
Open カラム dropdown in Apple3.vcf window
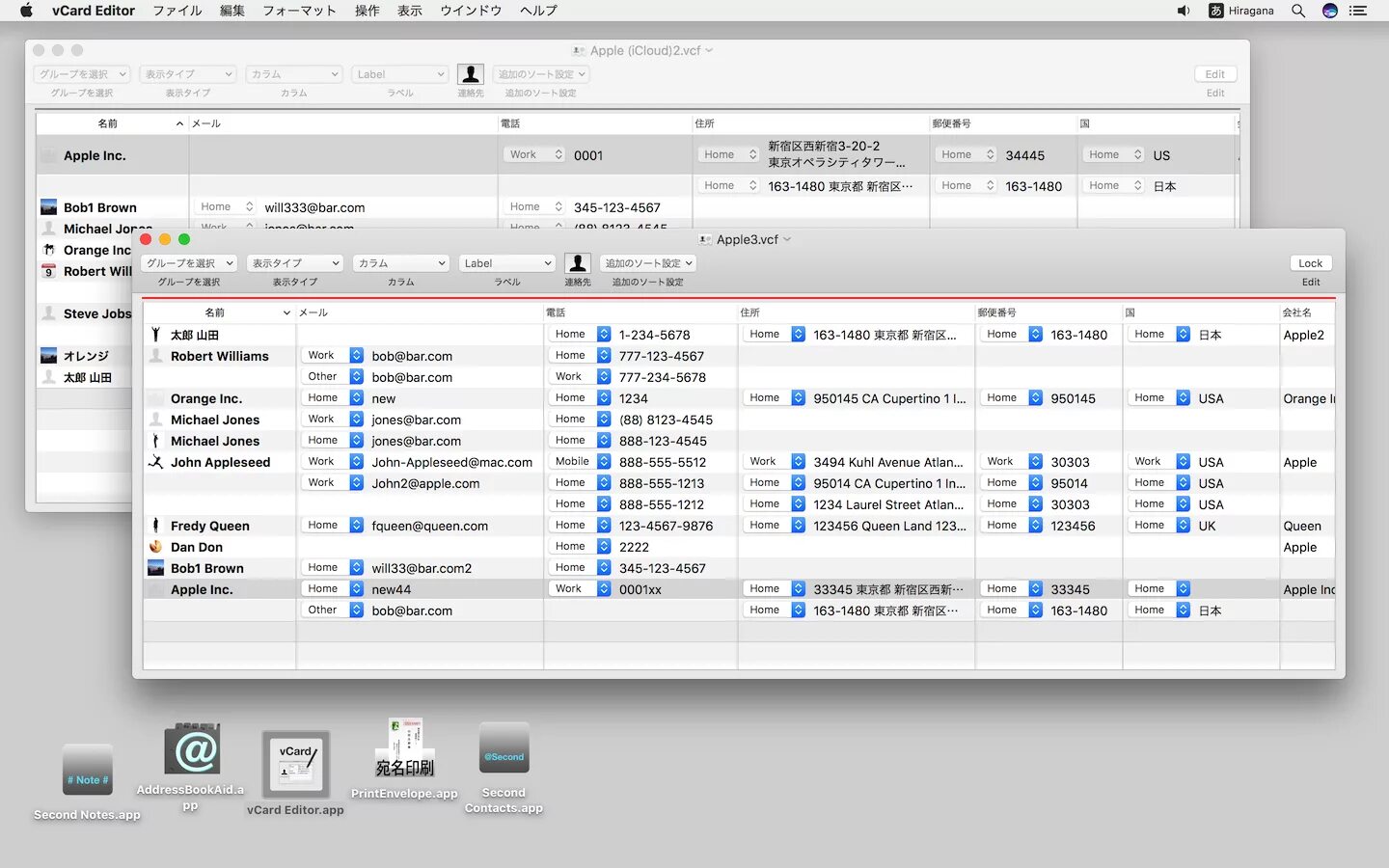[401, 263]
